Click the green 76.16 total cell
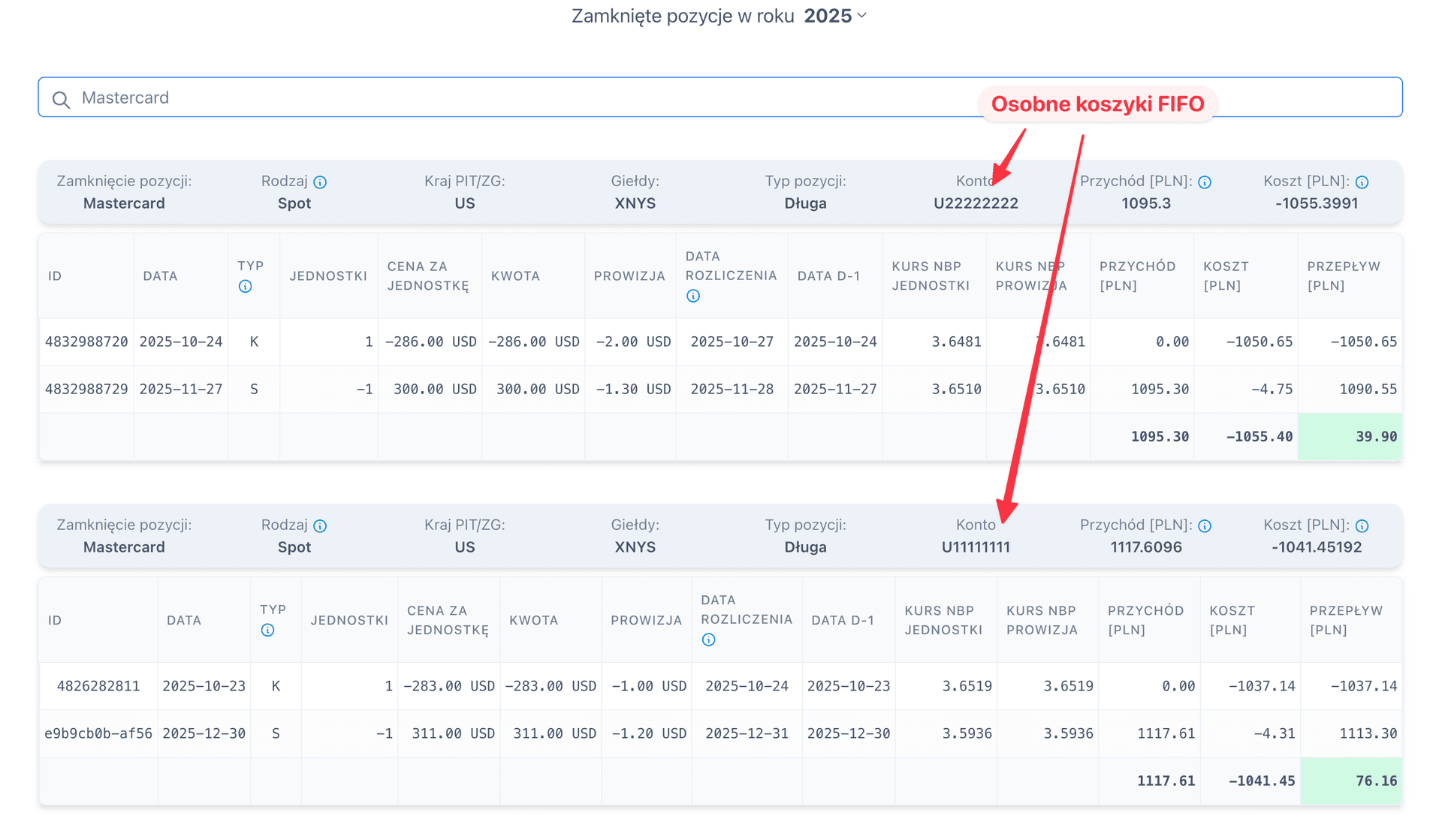Image resolution: width=1442 pixels, height=840 pixels. pyautogui.click(x=1351, y=781)
